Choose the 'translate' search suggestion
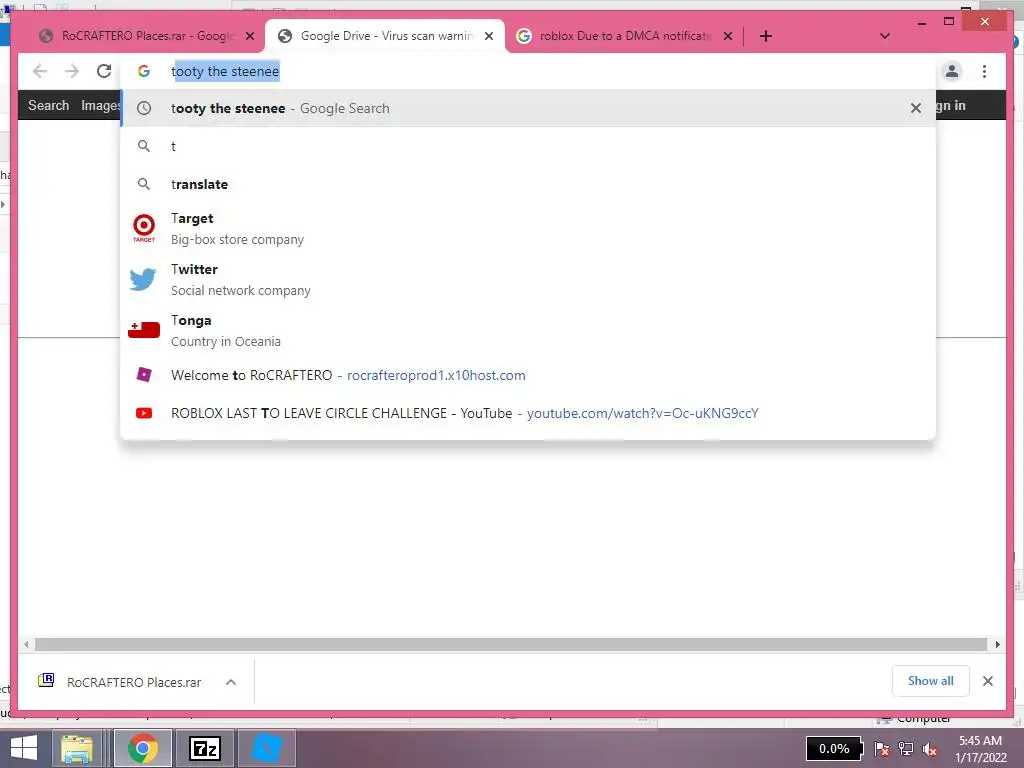 point(528,184)
